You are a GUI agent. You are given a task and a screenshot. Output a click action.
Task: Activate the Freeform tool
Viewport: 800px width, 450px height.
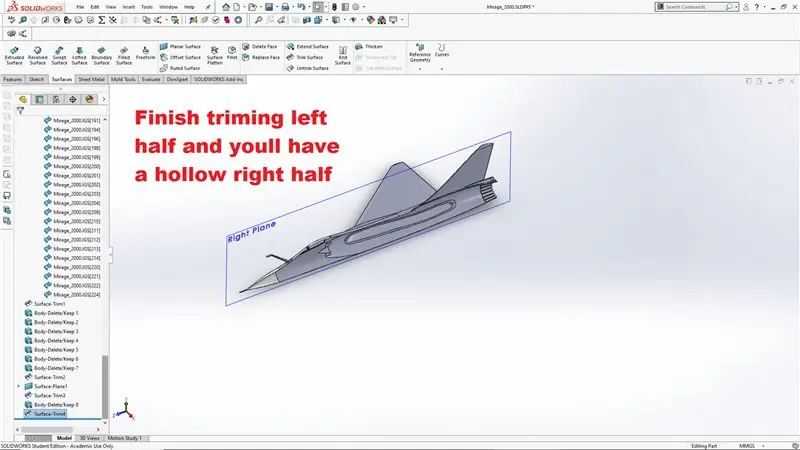click(145, 53)
